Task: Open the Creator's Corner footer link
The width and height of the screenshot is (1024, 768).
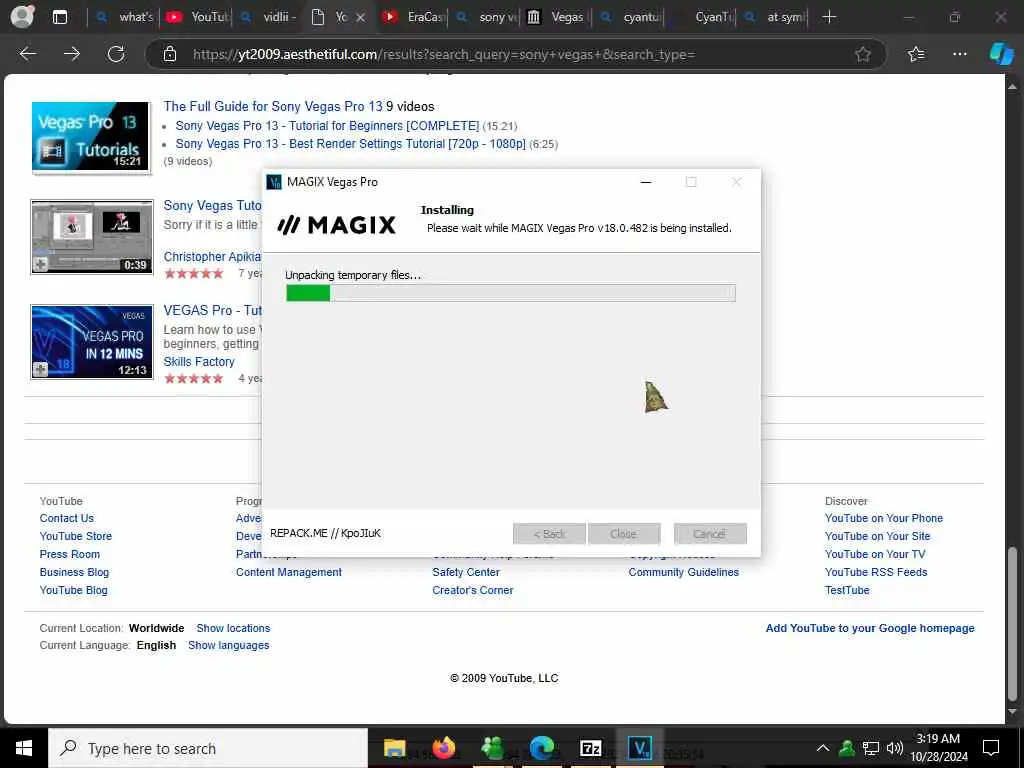Action: pyautogui.click(x=473, y=590)
